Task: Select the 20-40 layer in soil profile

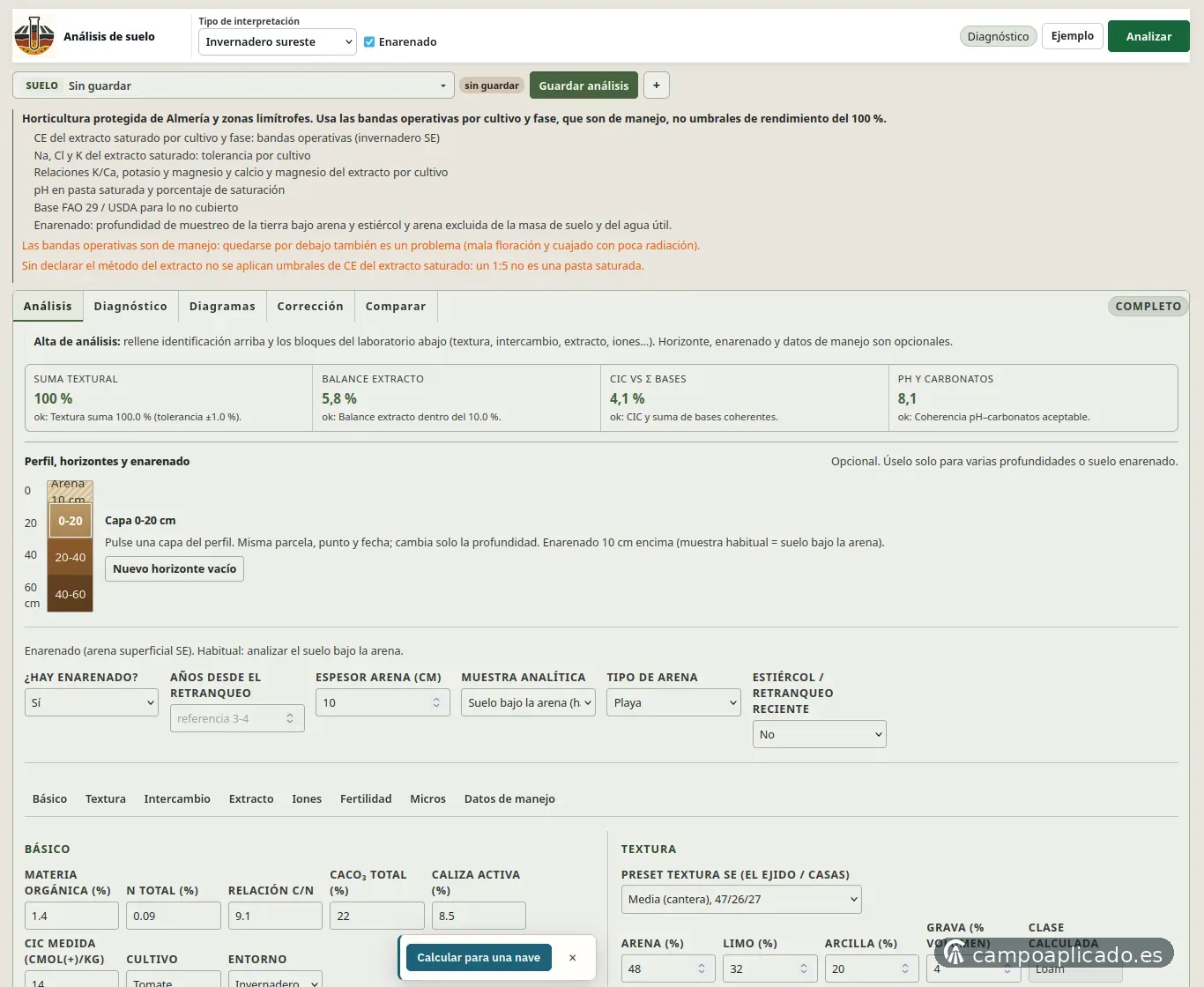Action: tap(71, 557)
